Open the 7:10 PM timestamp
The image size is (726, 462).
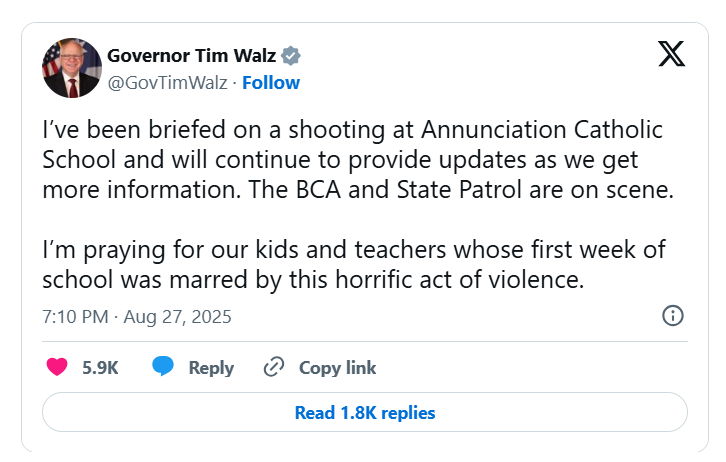pyautogui.click(x=74, y=317)
